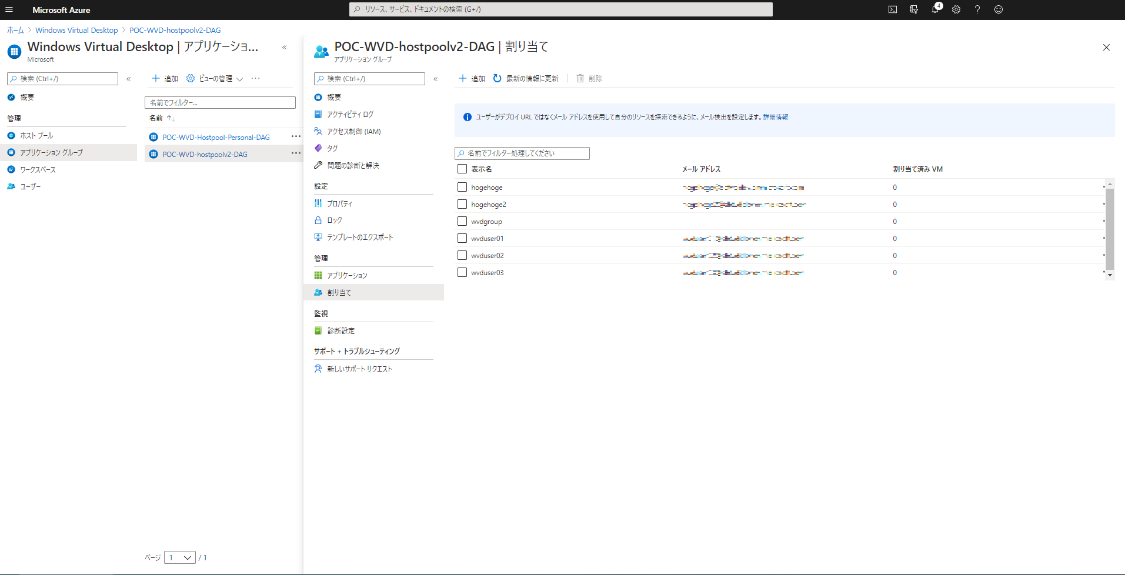1125x575 pixels.
Task: Click the plus 追加 in the application groups list
Action: [165, 78]
